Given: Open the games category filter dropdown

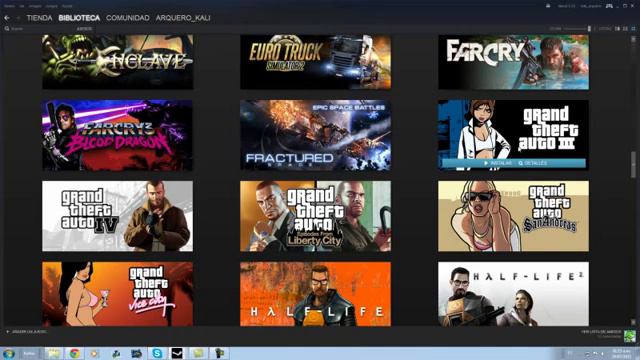Looking at the screenshot, I should 84,29.
